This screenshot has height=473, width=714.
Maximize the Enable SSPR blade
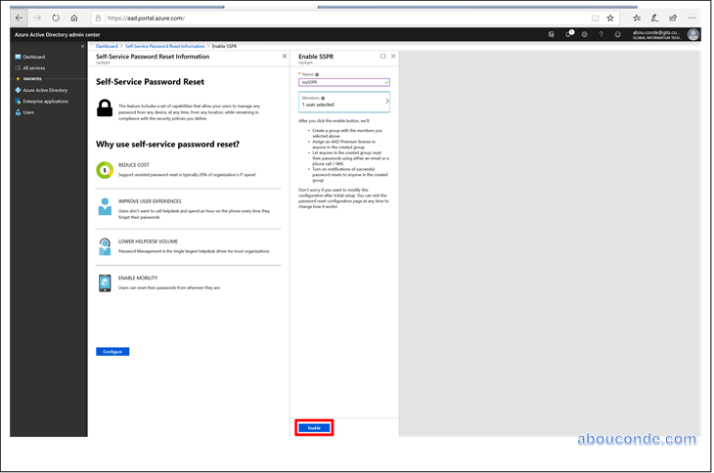tap(383, 56)
